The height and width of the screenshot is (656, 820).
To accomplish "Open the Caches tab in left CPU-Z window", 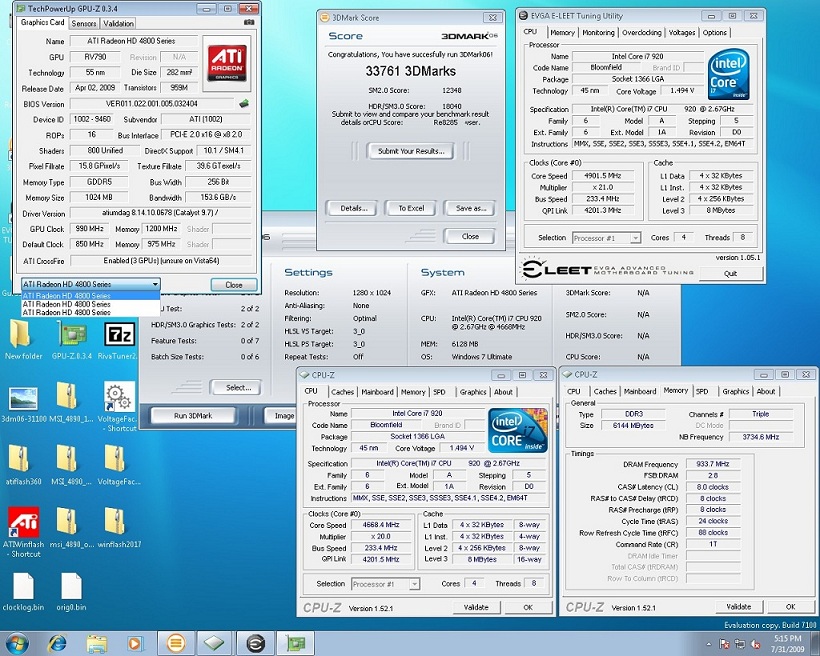I will (343, 392).
